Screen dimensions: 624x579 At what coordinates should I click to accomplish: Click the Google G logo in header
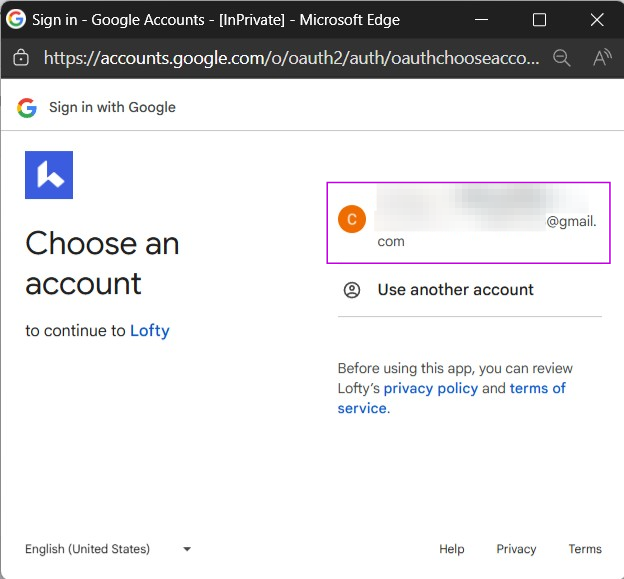[x=27, y=107]
